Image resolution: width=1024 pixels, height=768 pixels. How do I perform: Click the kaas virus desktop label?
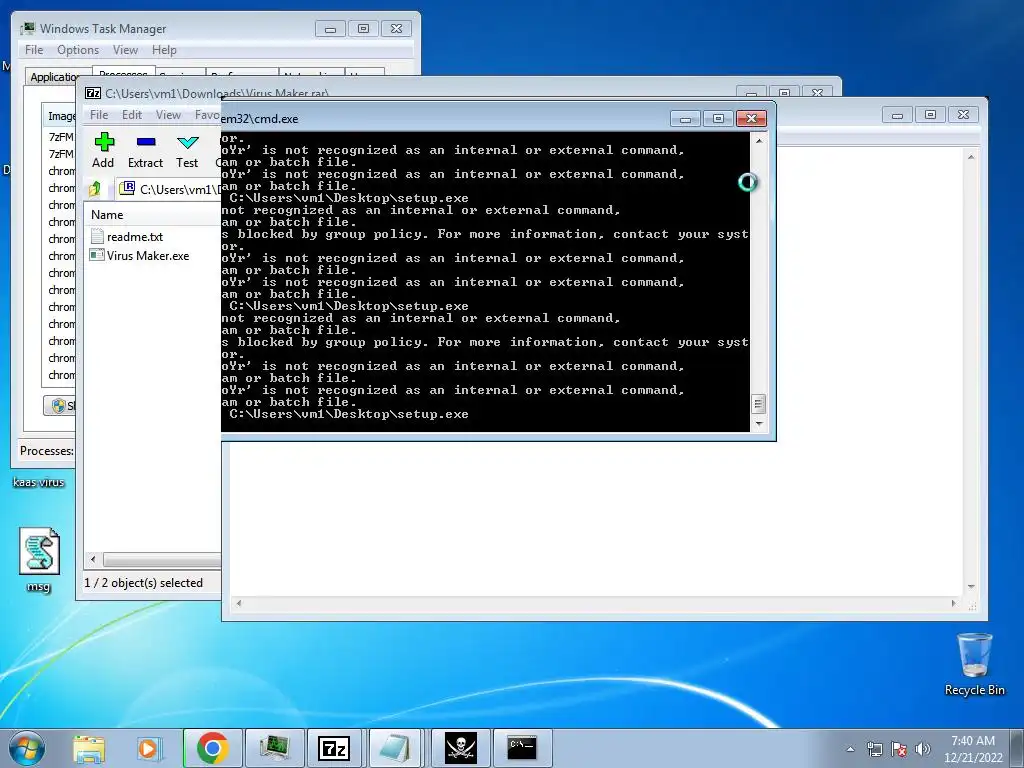pos(39,483)
